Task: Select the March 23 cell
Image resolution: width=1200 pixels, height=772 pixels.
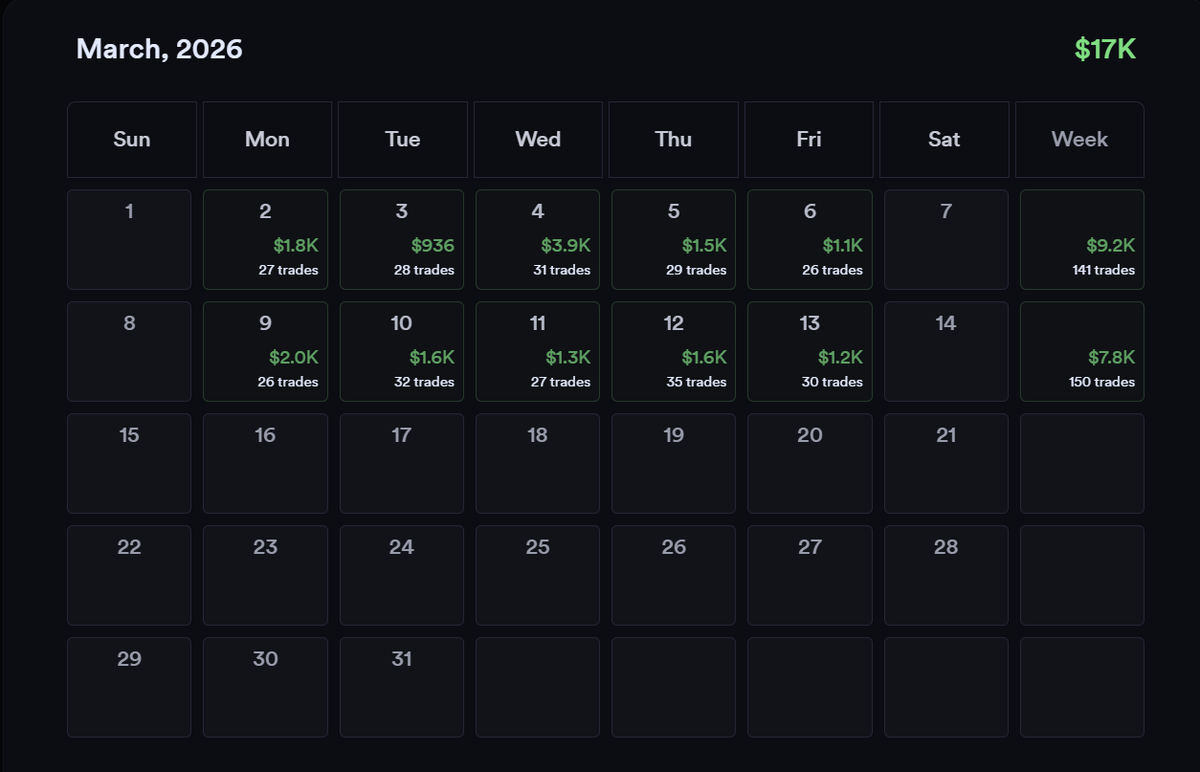Action: tap(265, 576)
